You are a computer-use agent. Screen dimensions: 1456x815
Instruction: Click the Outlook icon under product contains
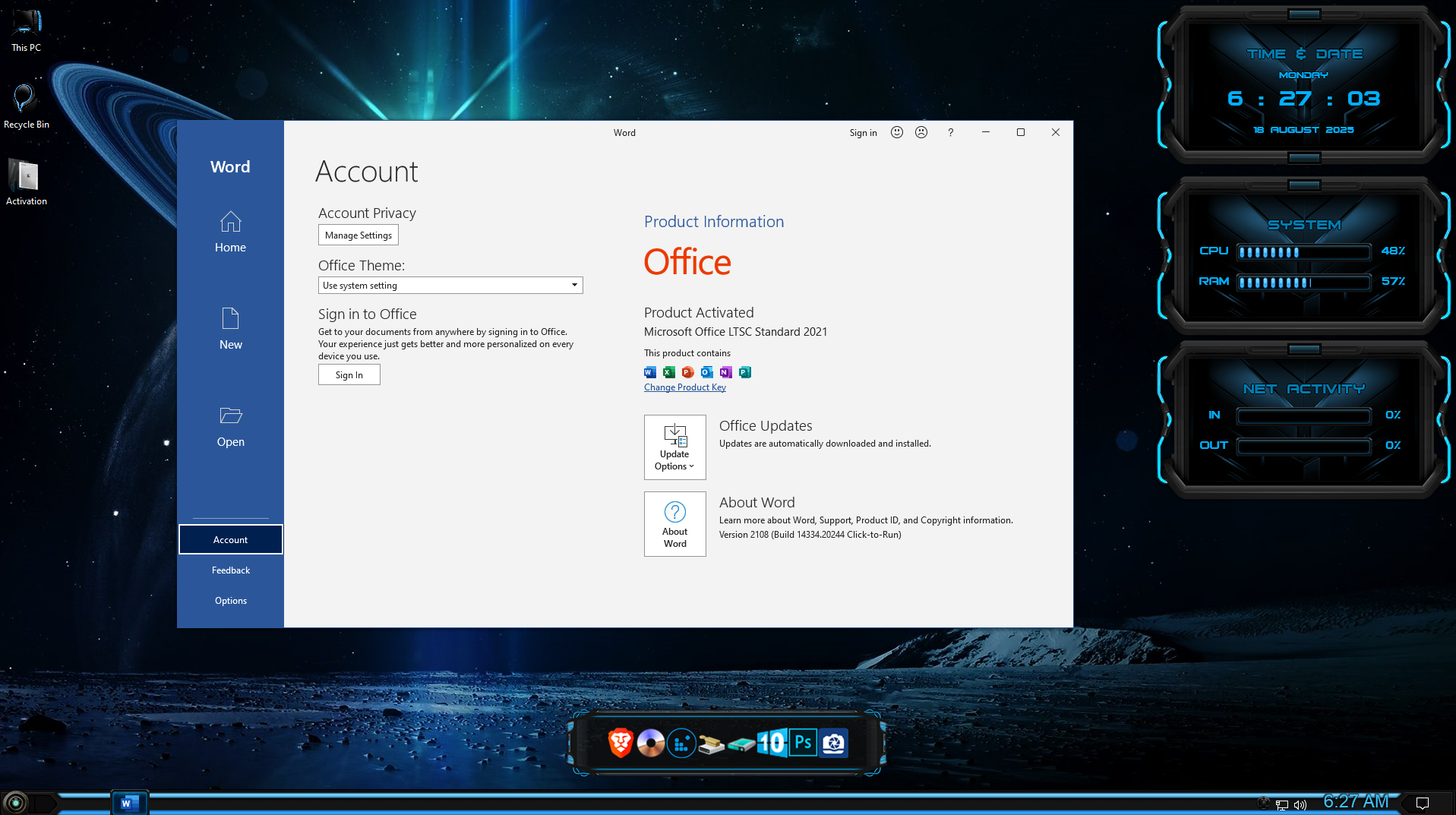(707, 372)
